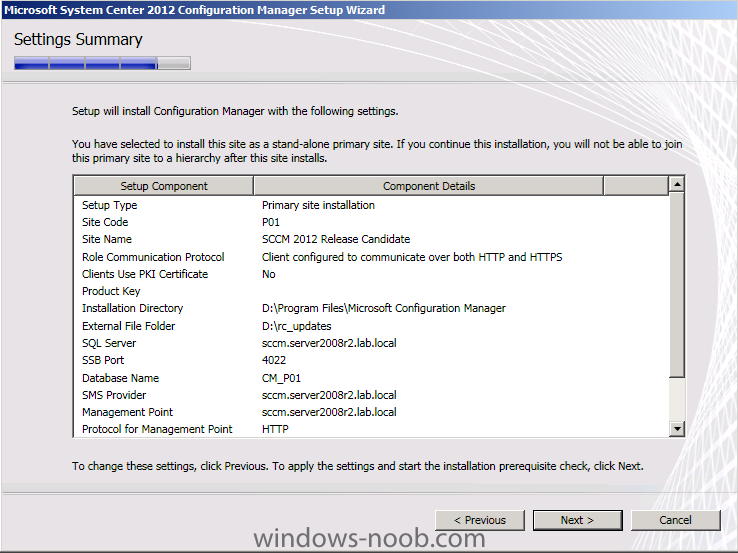
Task: Select the 4022 port value
Action: pos(274,360)
